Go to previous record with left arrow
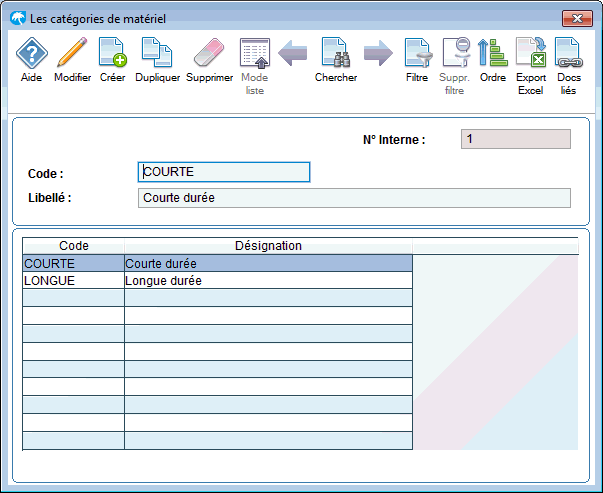Viewport: 603px width, 493px height. tap(292, 53)
